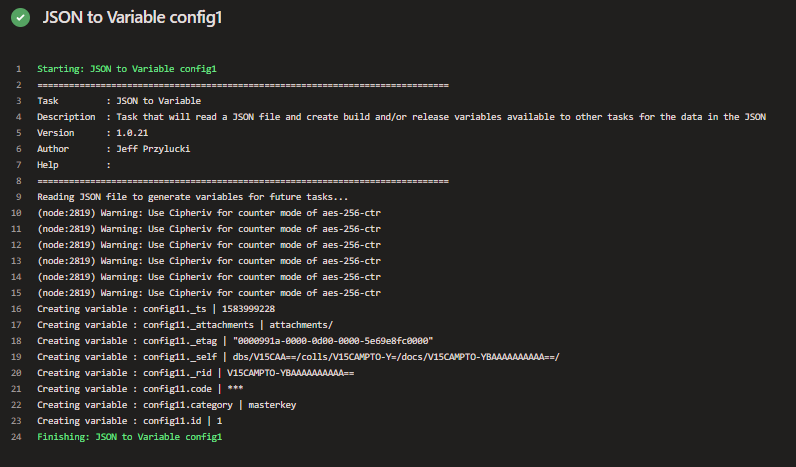Click the Author Jeff Przylucki line
The width and height of the screenshot is (796, 467).
[113, 149]
